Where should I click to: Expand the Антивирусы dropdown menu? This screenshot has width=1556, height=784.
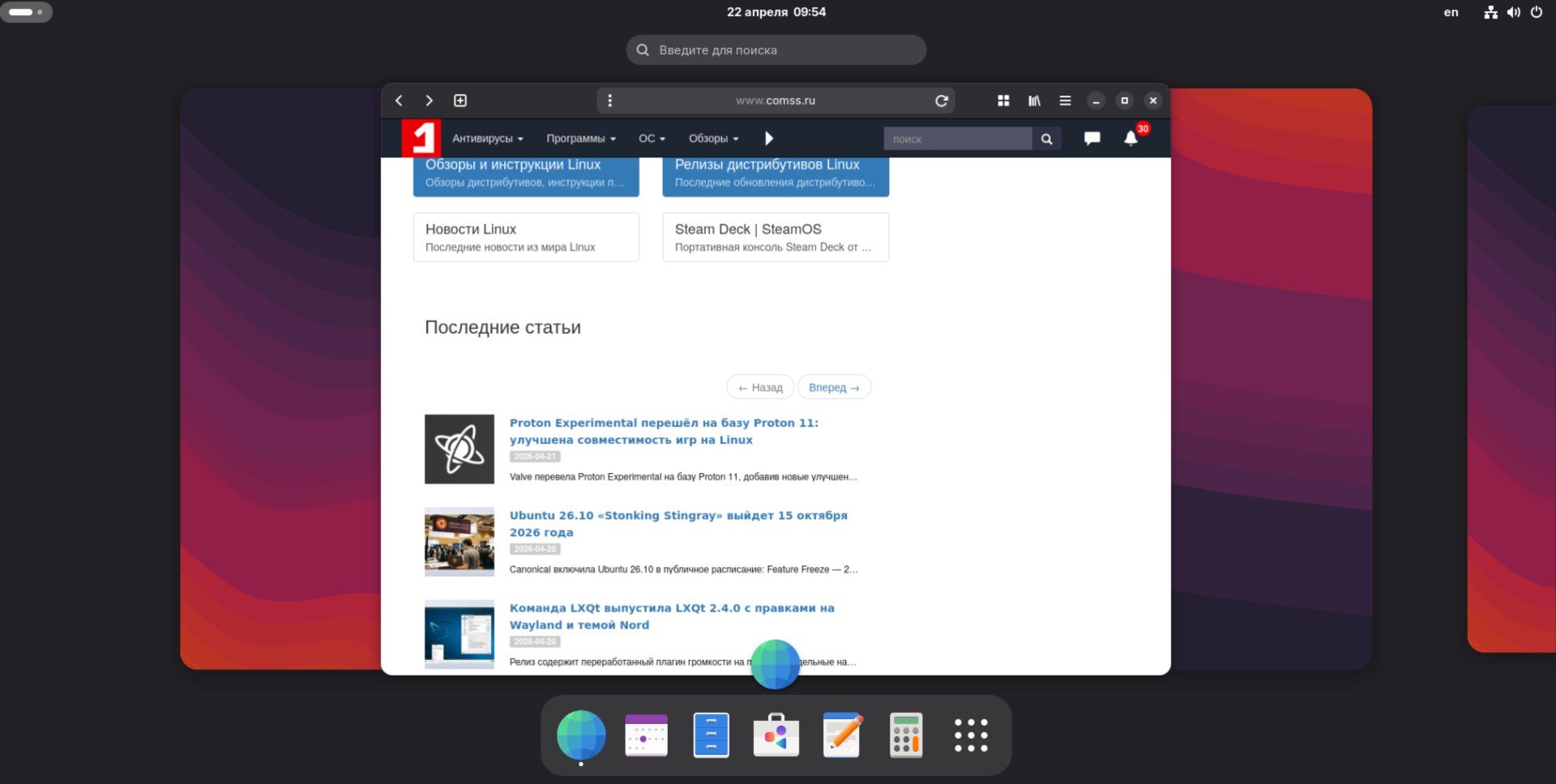point(487,138)
